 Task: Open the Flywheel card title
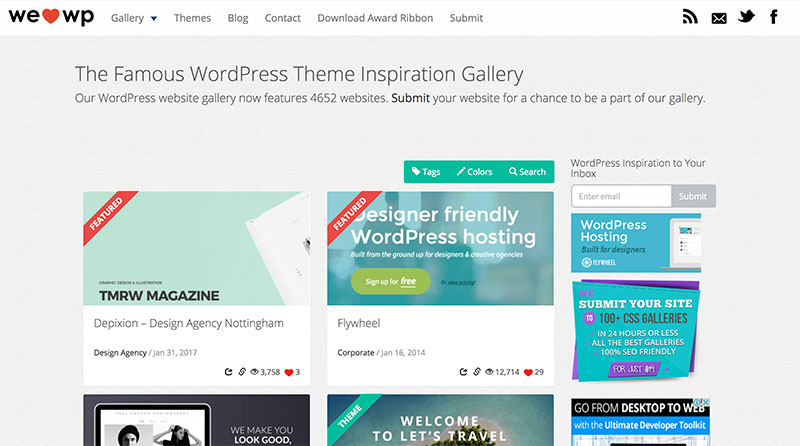(x=359, y=324)
